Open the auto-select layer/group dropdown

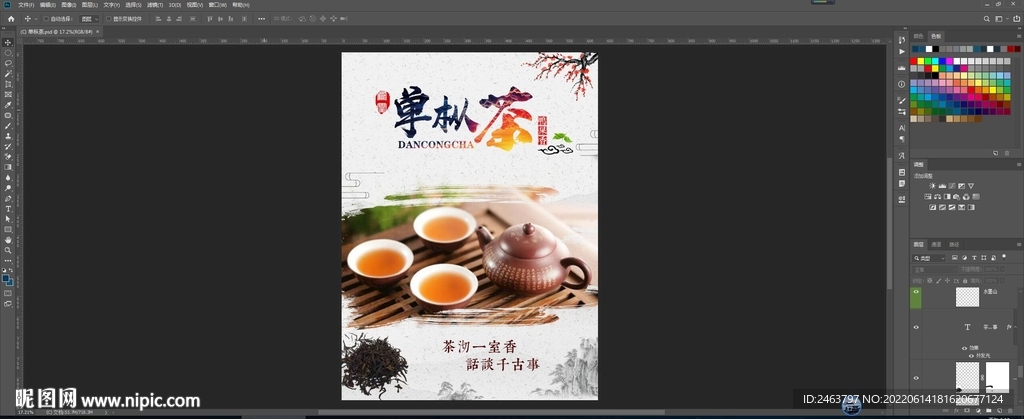click(89, 19)
